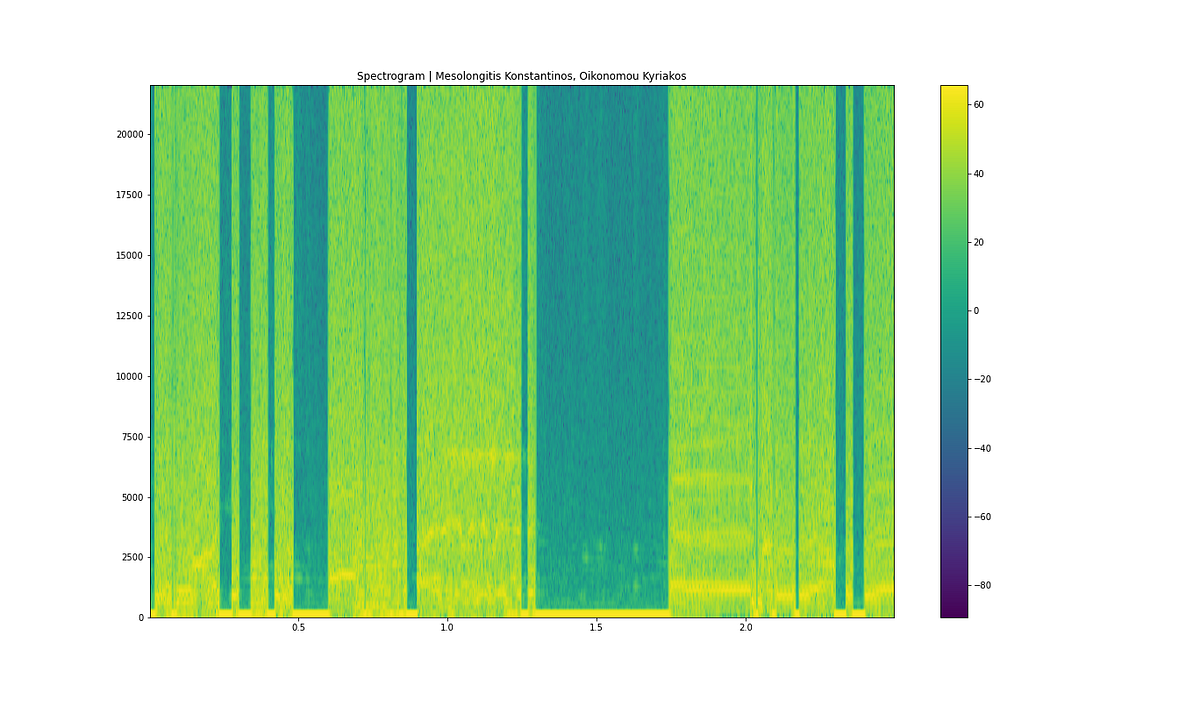Click the spectrogram plot title text
The width and height of the screenshot is (1200, 706).
tap(524, 72)
